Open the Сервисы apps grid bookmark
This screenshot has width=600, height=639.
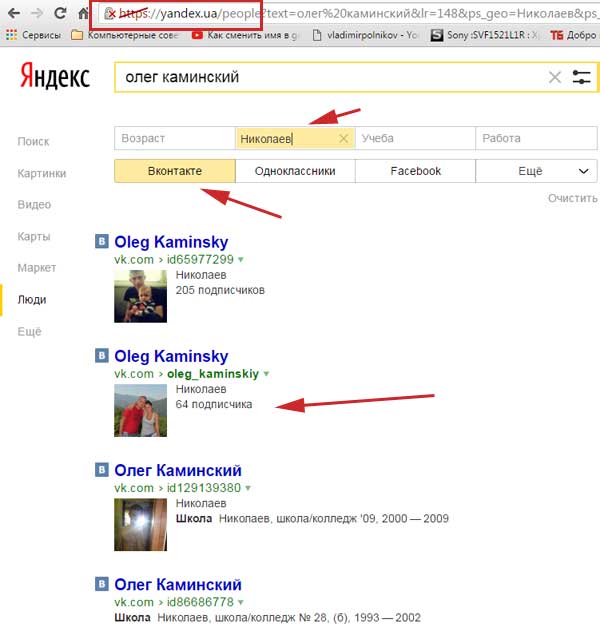click(33, 35)
